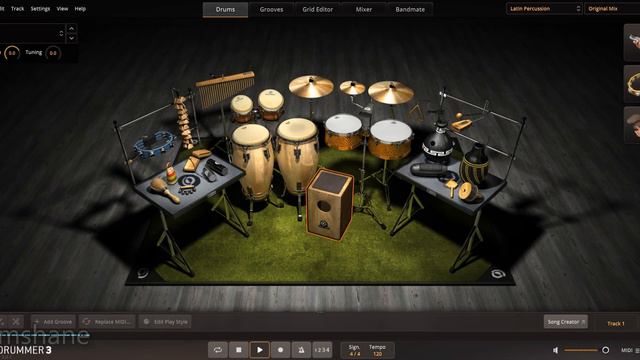640x360 pixels.
Task: Open the tambourine thumbnail in right sidebar
Action: (x=632, y=84)
